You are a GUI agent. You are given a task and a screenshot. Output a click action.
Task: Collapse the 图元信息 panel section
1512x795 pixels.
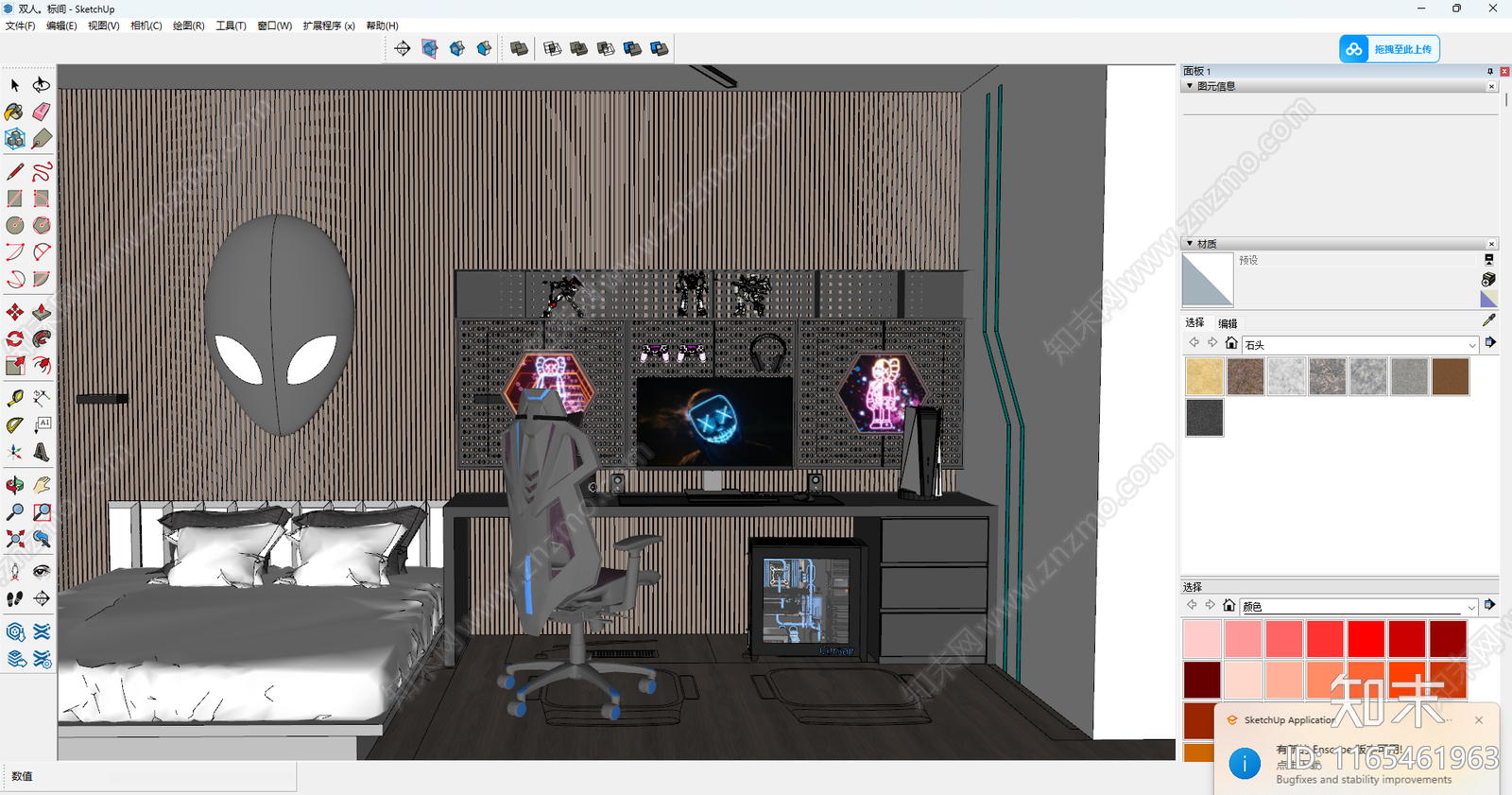1190,86
